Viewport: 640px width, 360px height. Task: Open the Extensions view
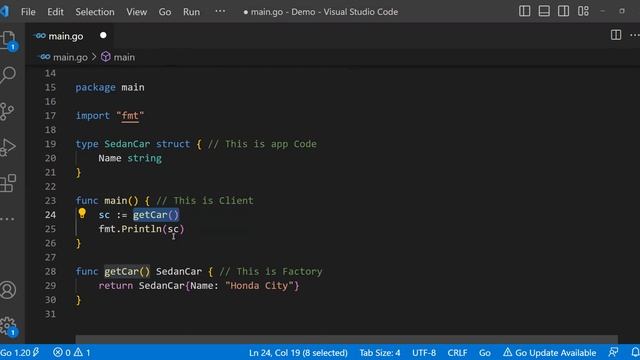coord(8,183)
